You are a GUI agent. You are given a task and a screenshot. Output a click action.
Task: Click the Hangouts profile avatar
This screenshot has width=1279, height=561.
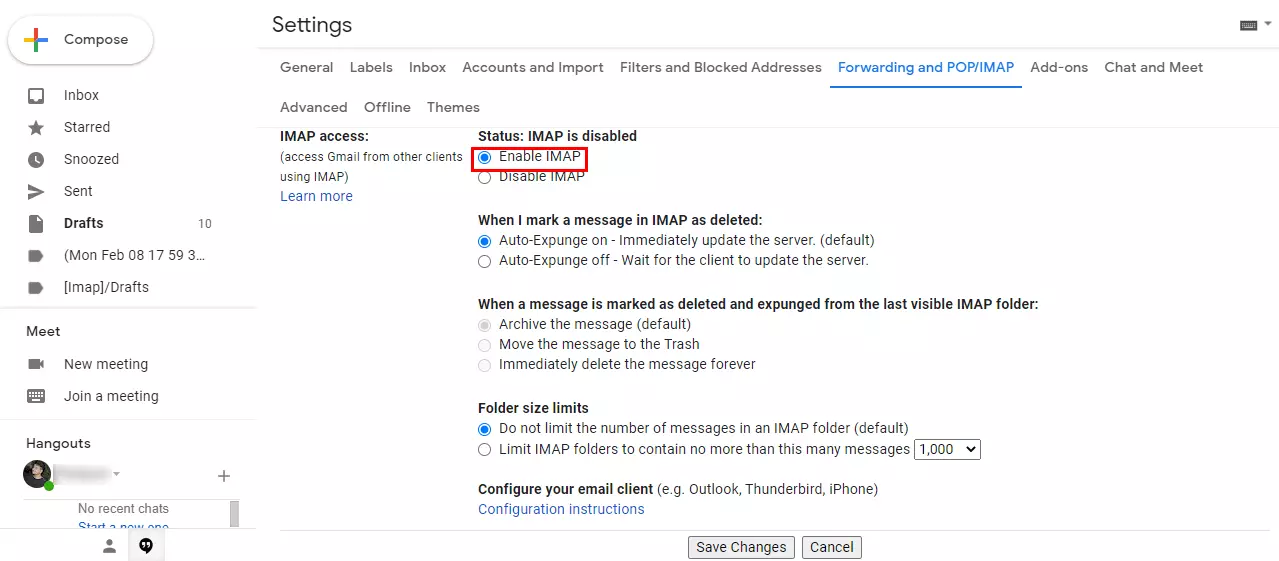click(37, 474)
